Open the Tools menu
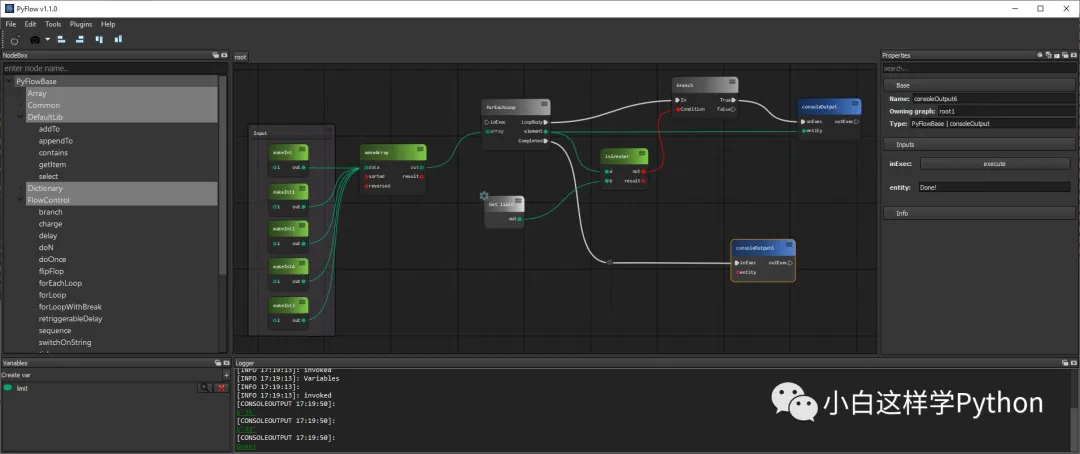 coord(53,24)
